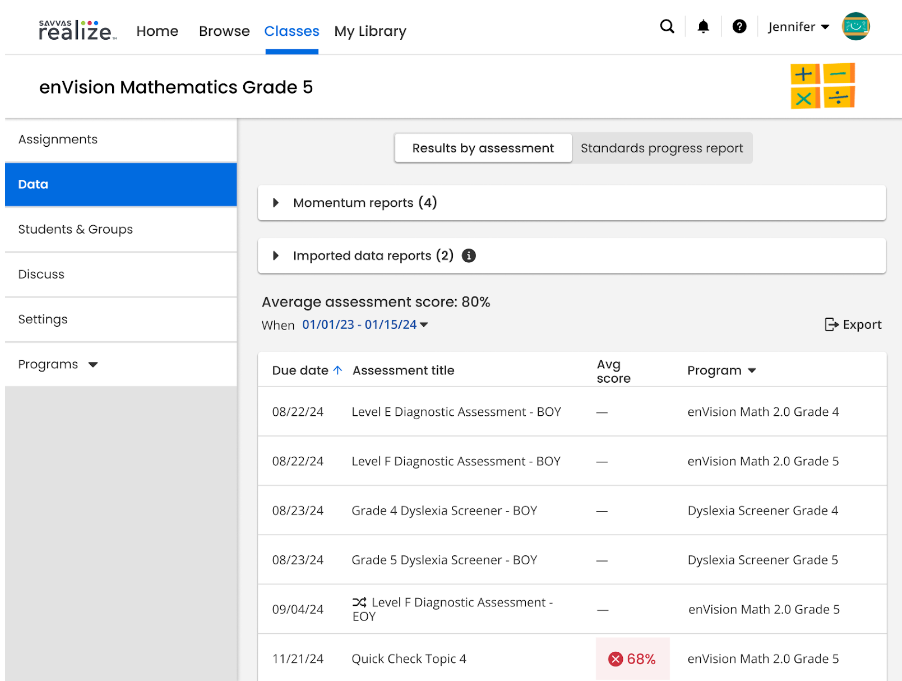Click the math operations class icon

(823, 86)
